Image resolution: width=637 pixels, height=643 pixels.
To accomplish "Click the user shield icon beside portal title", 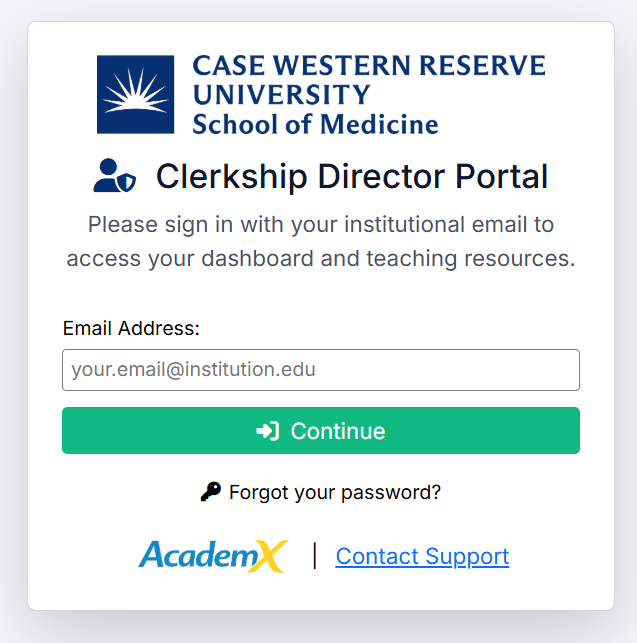I will click(114, 176).
